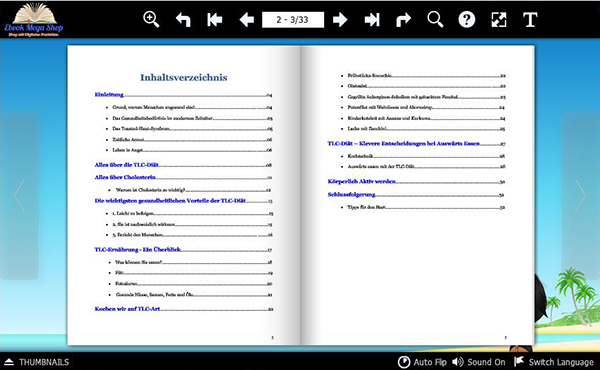Screen dimensions: 600x370
Task: Click the zoom in magnifier icon
Action: coord(151,20)
